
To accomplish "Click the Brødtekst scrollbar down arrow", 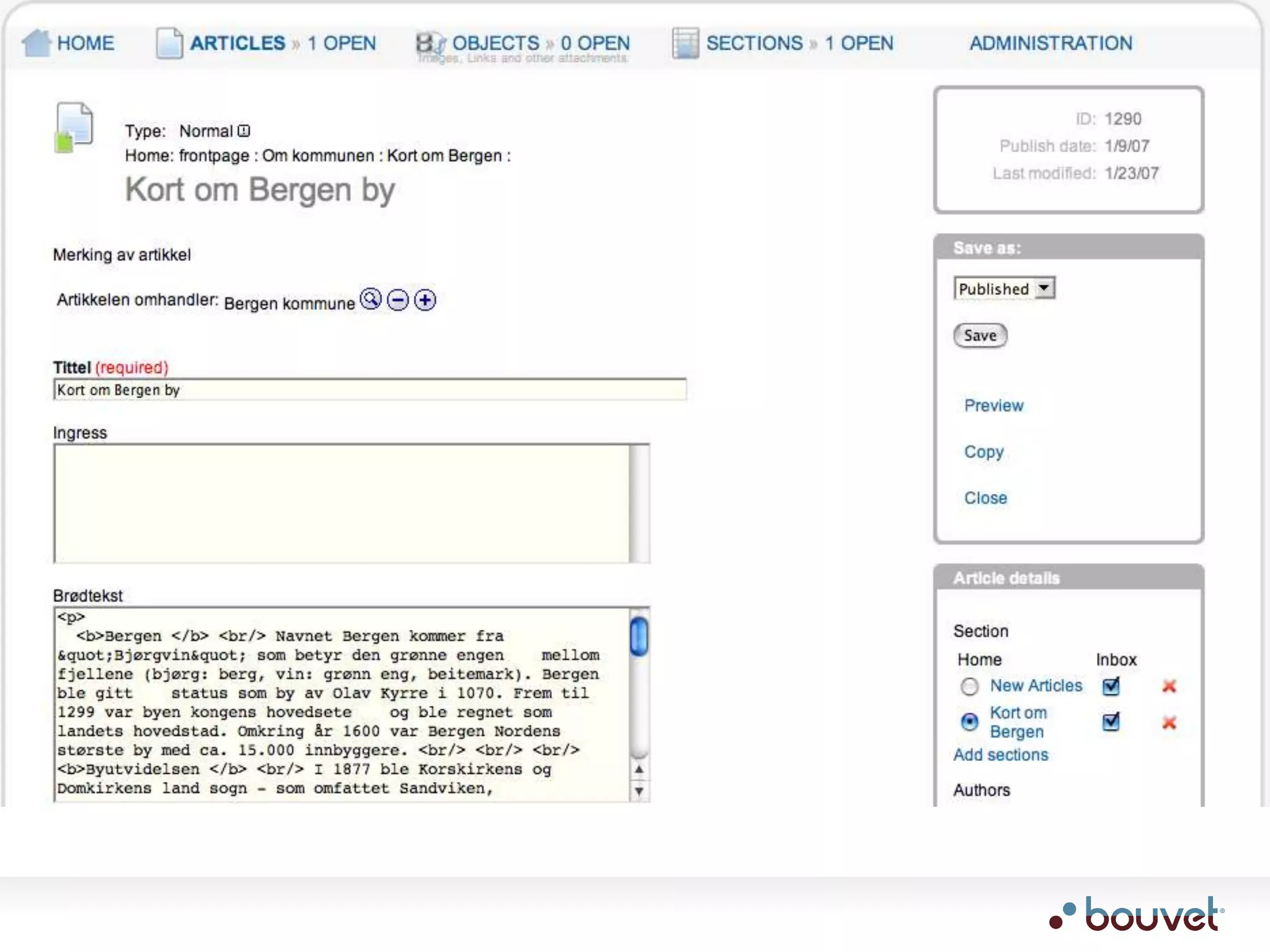I will pos(639,791).
